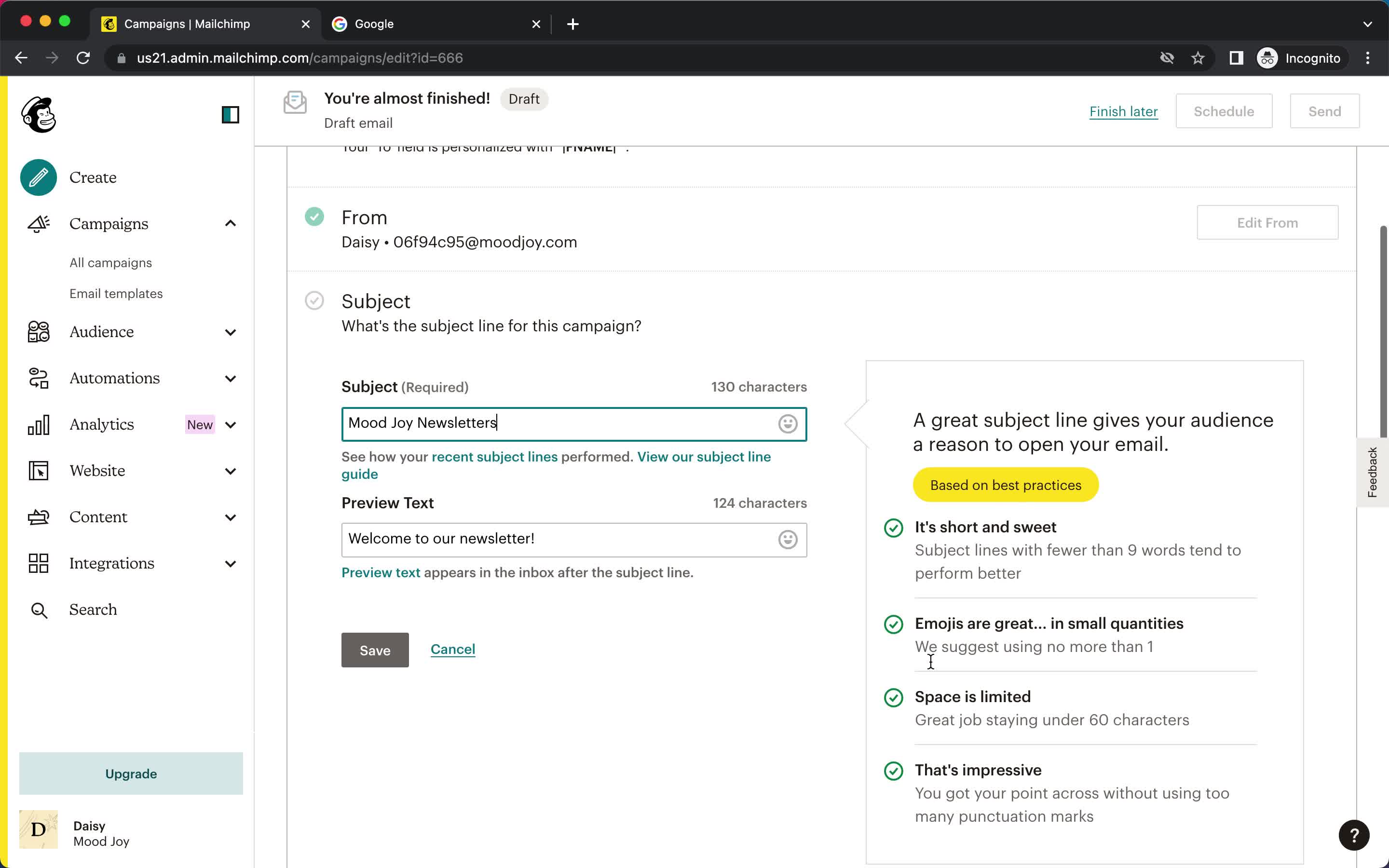This screenshot has width=1389, height=868.
Task: Click the Subject input field
Action: [574, 422]
